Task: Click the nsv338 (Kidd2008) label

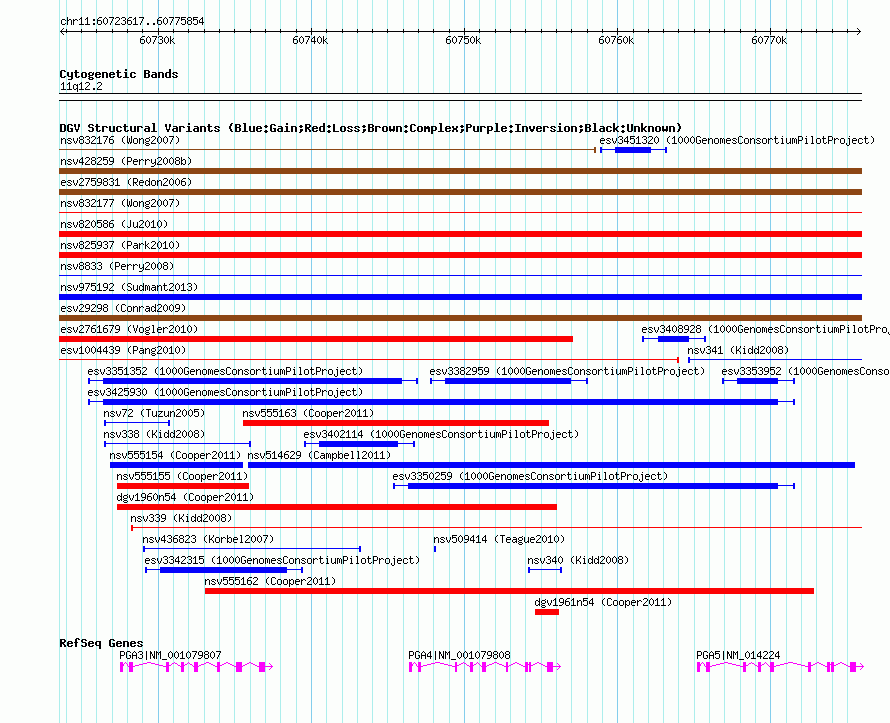Action: click(x=154, y=434)
